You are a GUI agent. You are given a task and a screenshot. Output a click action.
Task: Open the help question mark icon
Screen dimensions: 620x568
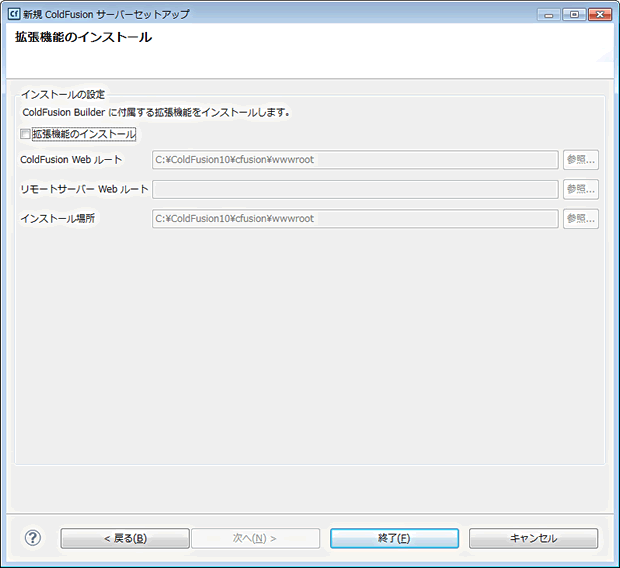click(x=32, y=538)
